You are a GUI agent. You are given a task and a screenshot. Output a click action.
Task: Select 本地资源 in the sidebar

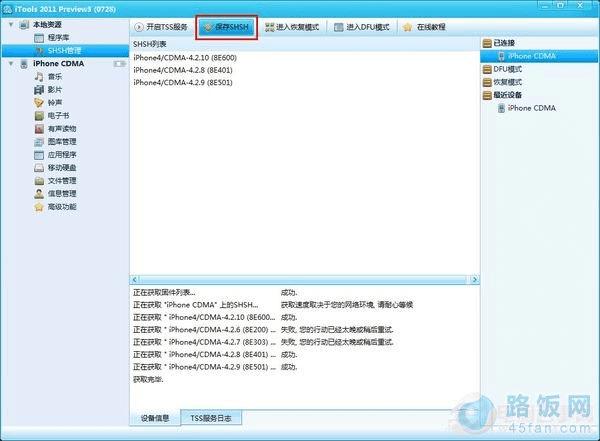[47, 25]
